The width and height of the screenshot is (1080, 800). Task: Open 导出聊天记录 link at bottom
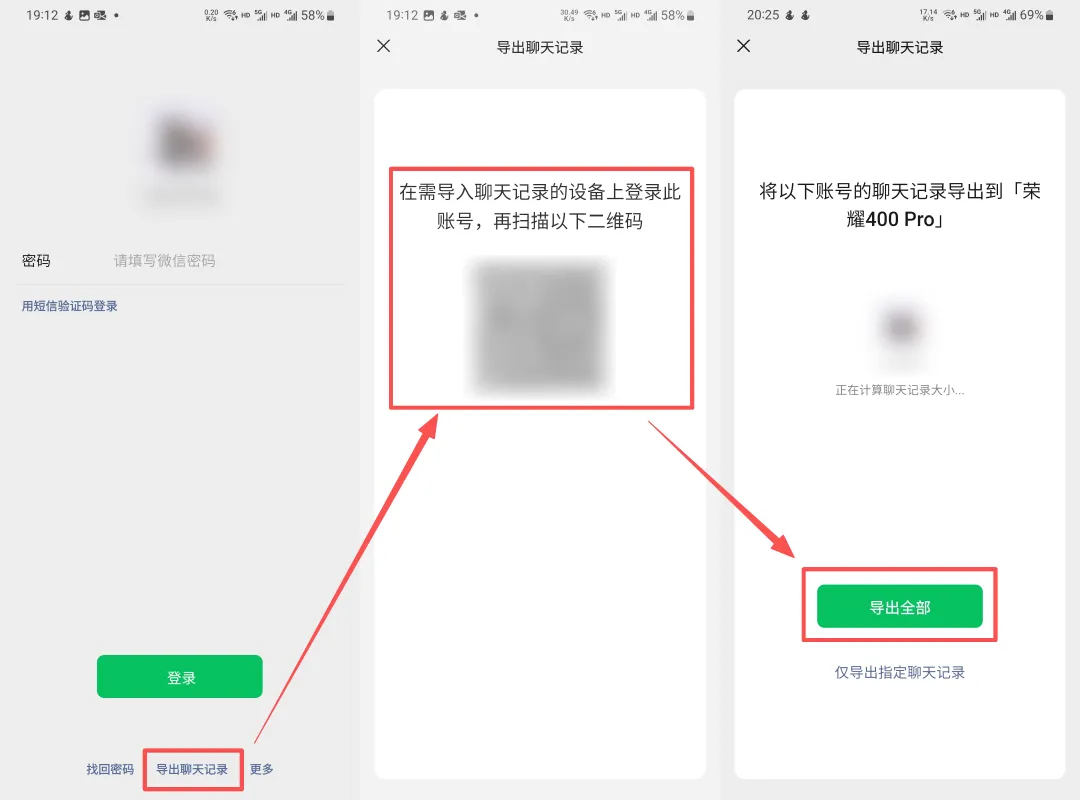[192, 769]
